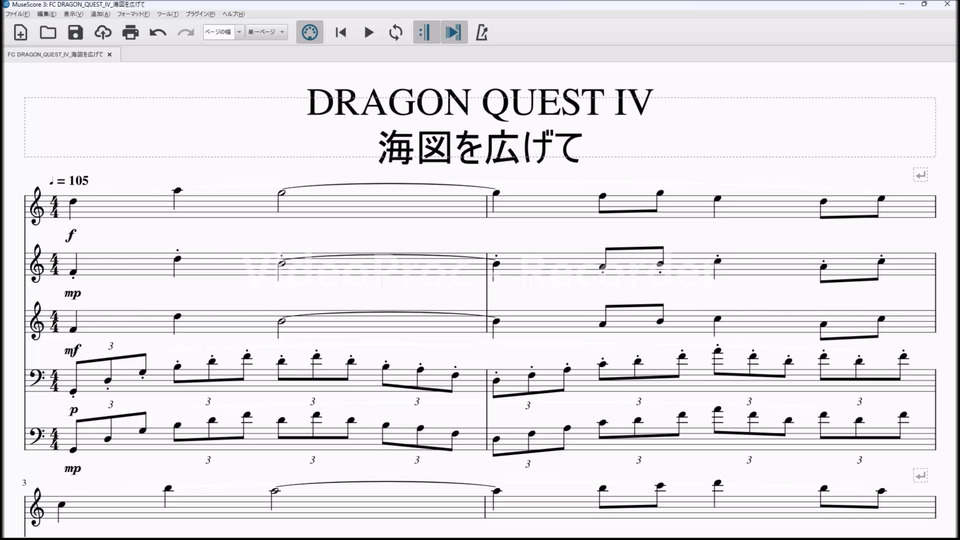
Task: Toggle loop playback
Action: [396, 32]
